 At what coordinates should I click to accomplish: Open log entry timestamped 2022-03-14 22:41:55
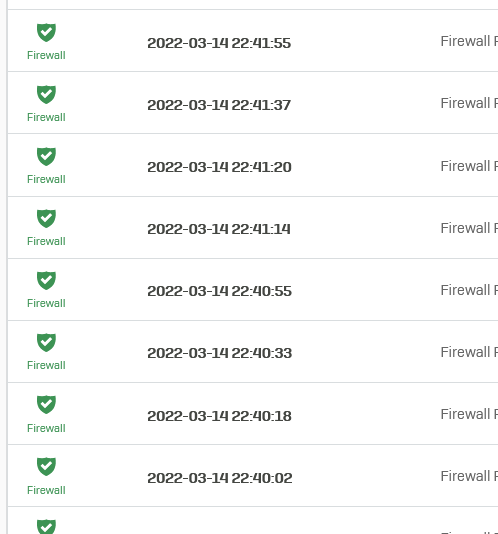219,43
